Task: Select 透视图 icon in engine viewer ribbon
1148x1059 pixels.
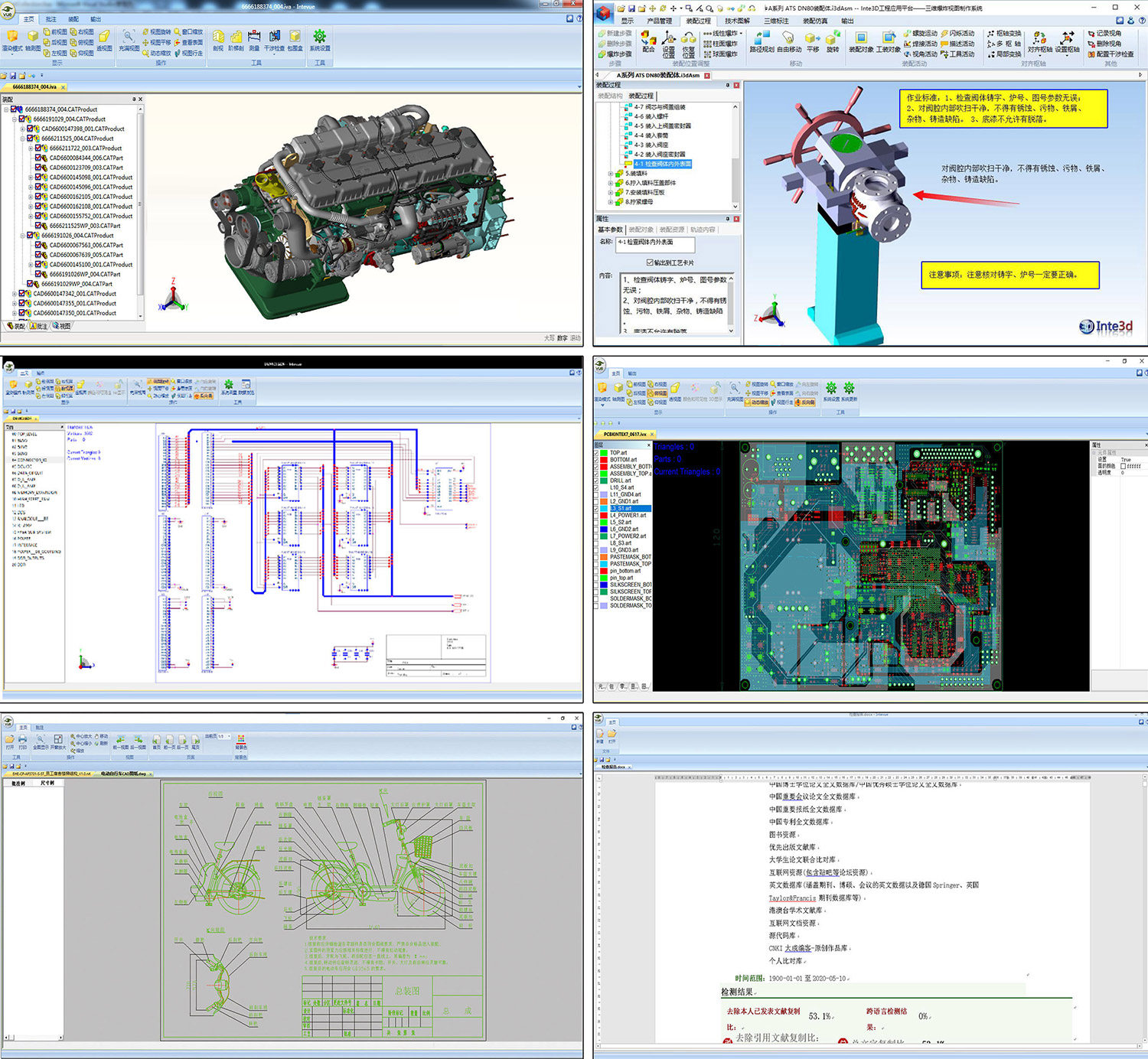Action: pyautogui.click(x=104, y=37)
